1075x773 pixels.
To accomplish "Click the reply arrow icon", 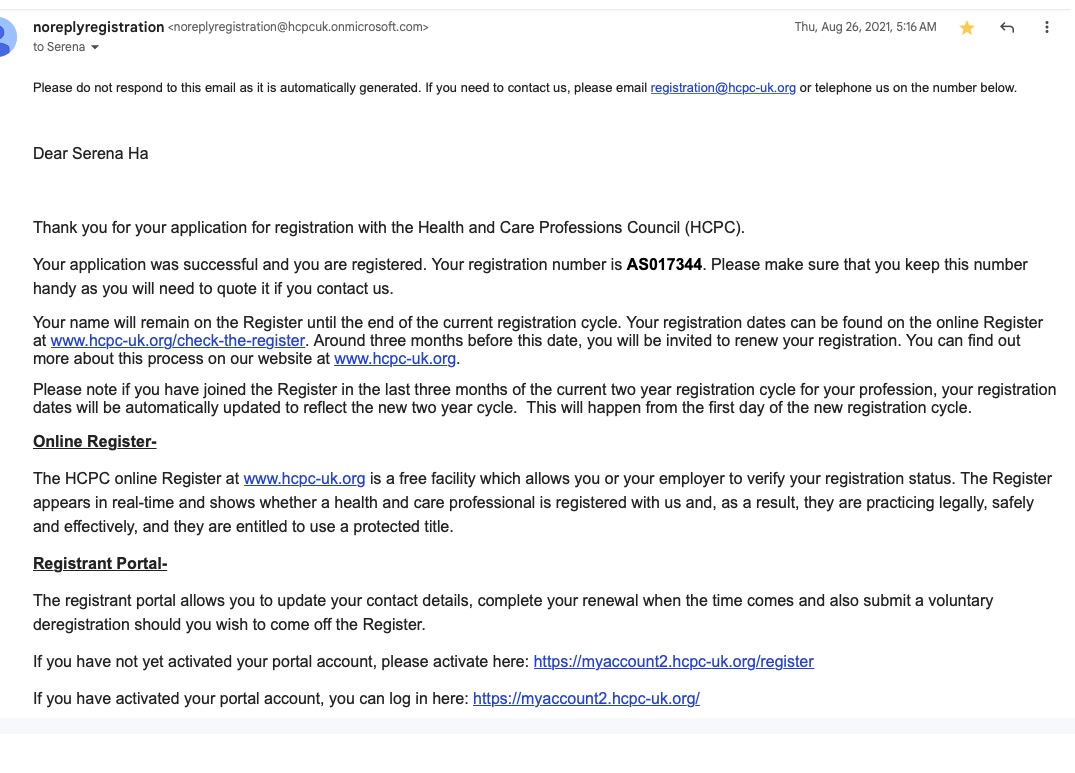I will click(x=1007, y=28).
